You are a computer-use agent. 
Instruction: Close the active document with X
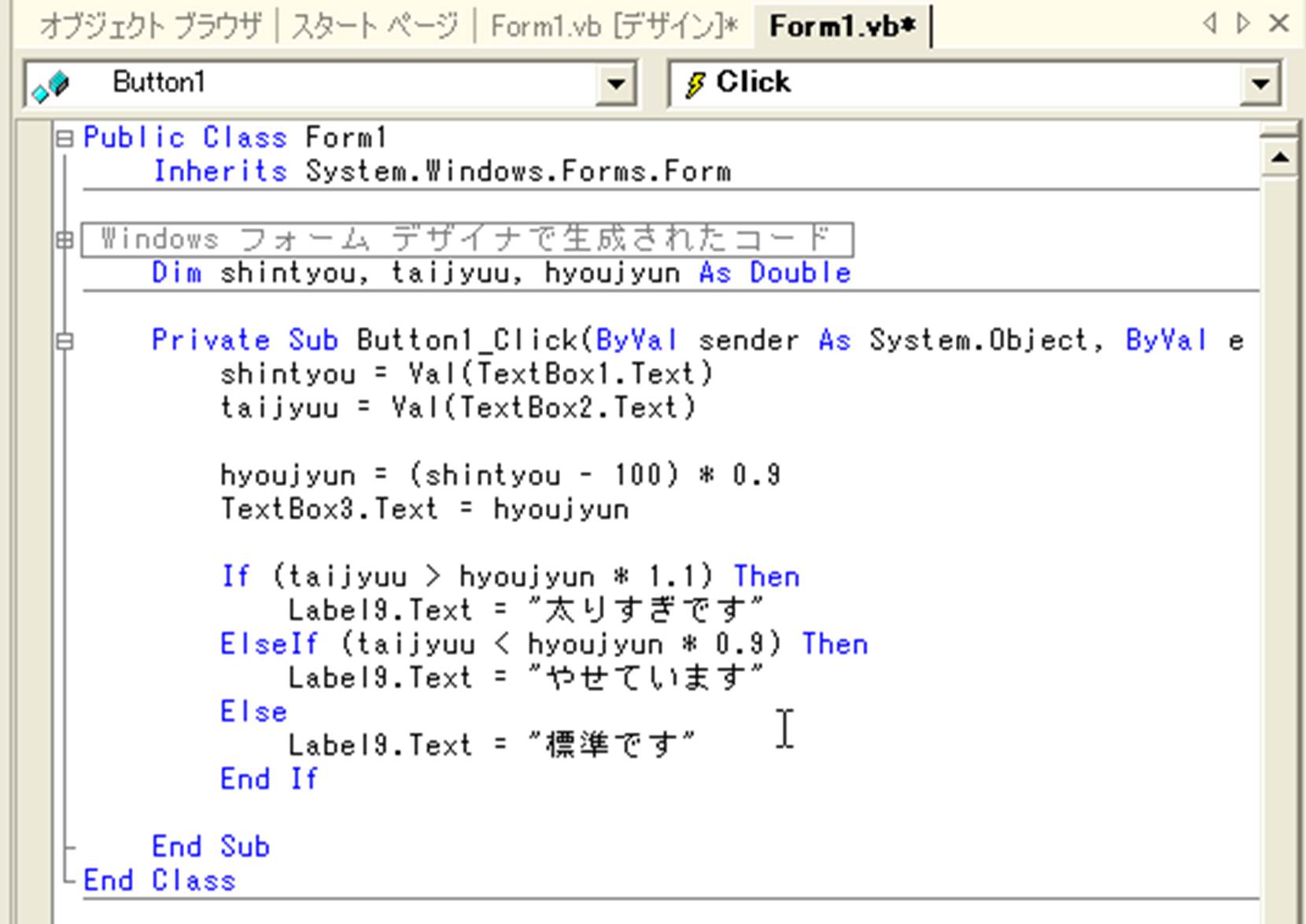coord(1279,24)
